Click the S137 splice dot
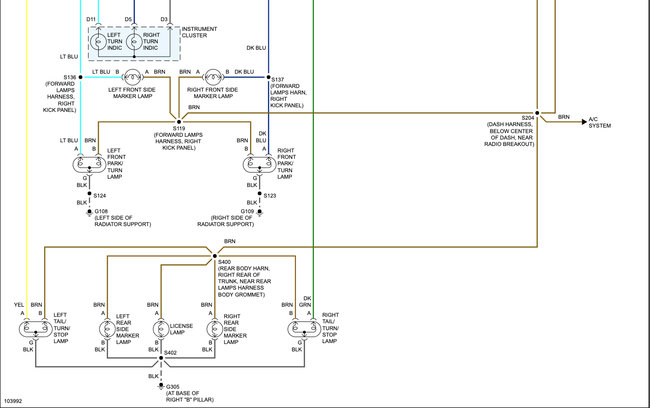650x408 pixels. pos(268,77)
